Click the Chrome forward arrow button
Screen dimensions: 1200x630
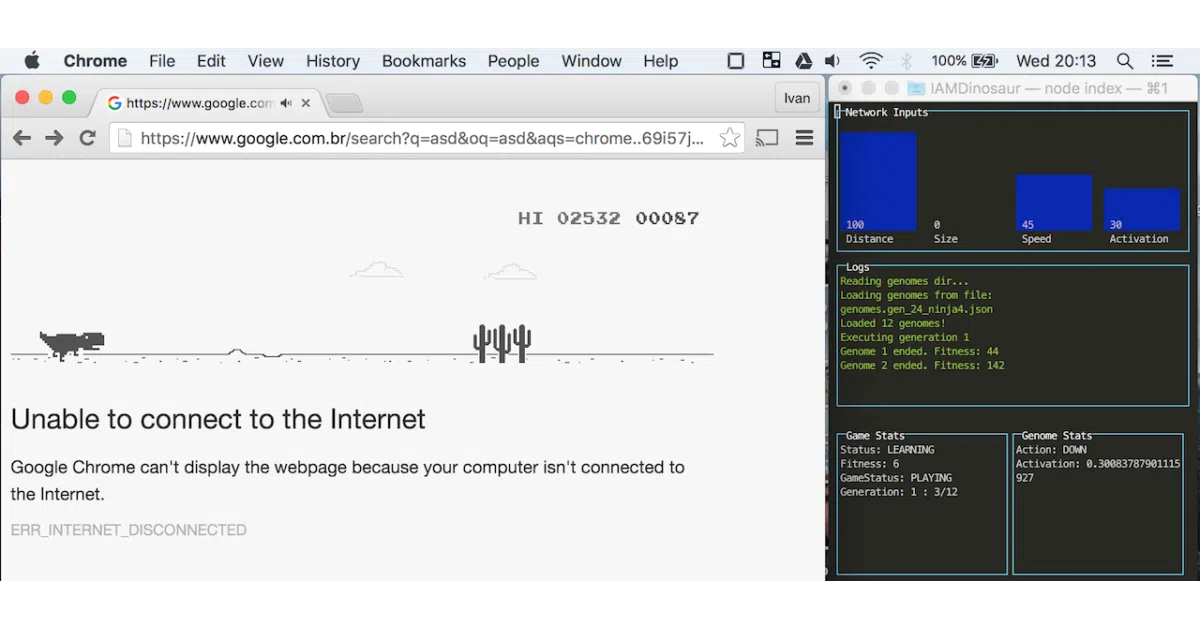click(x=54, y=138)
